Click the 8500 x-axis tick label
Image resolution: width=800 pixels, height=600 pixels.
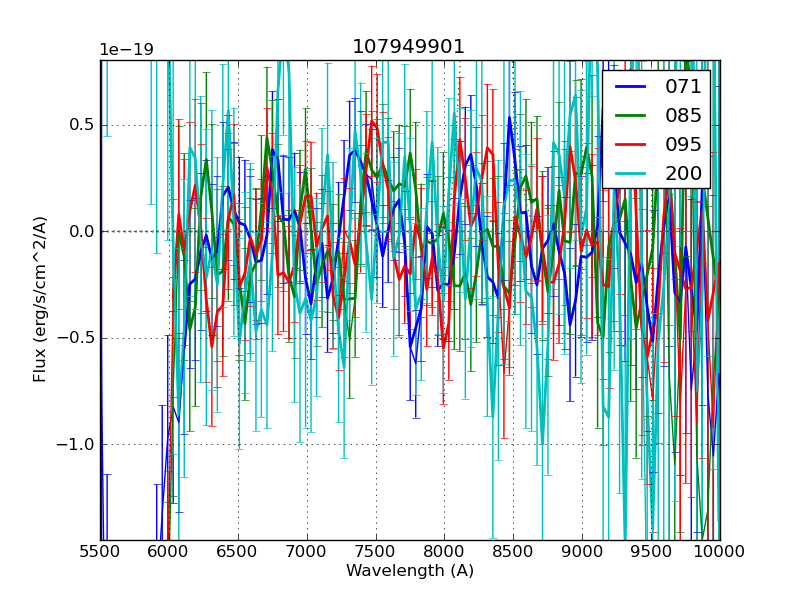click(x=513, y=551)
